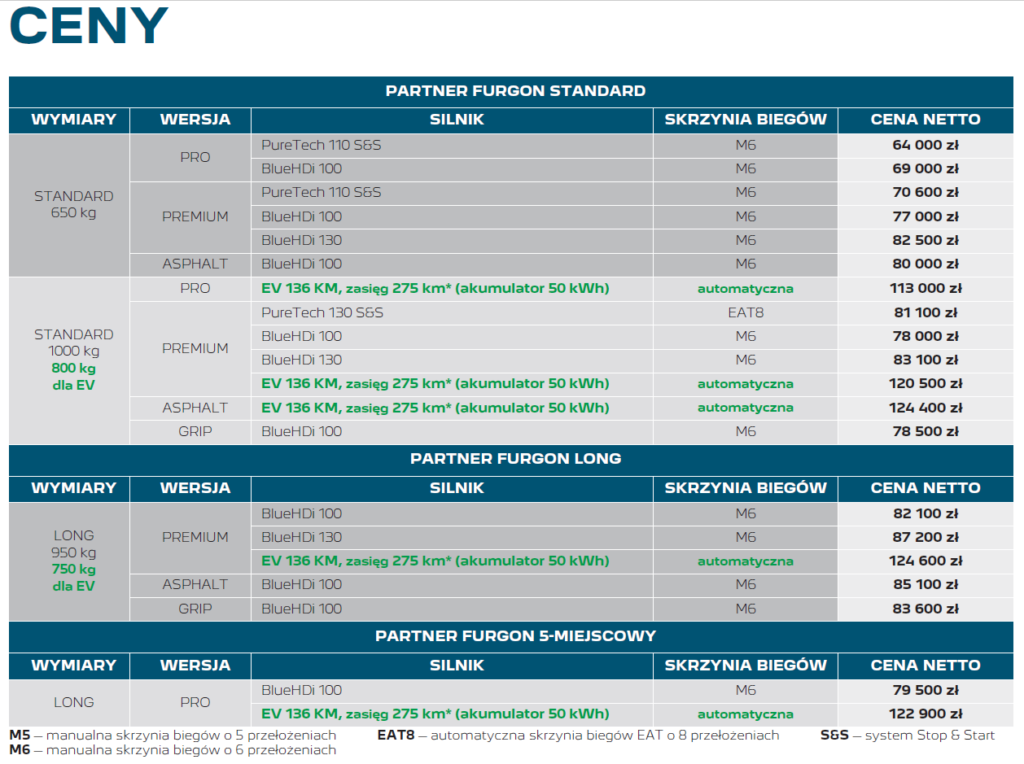Click the STANDARD 650 kg dimensions cell

(x=73, y=204)
